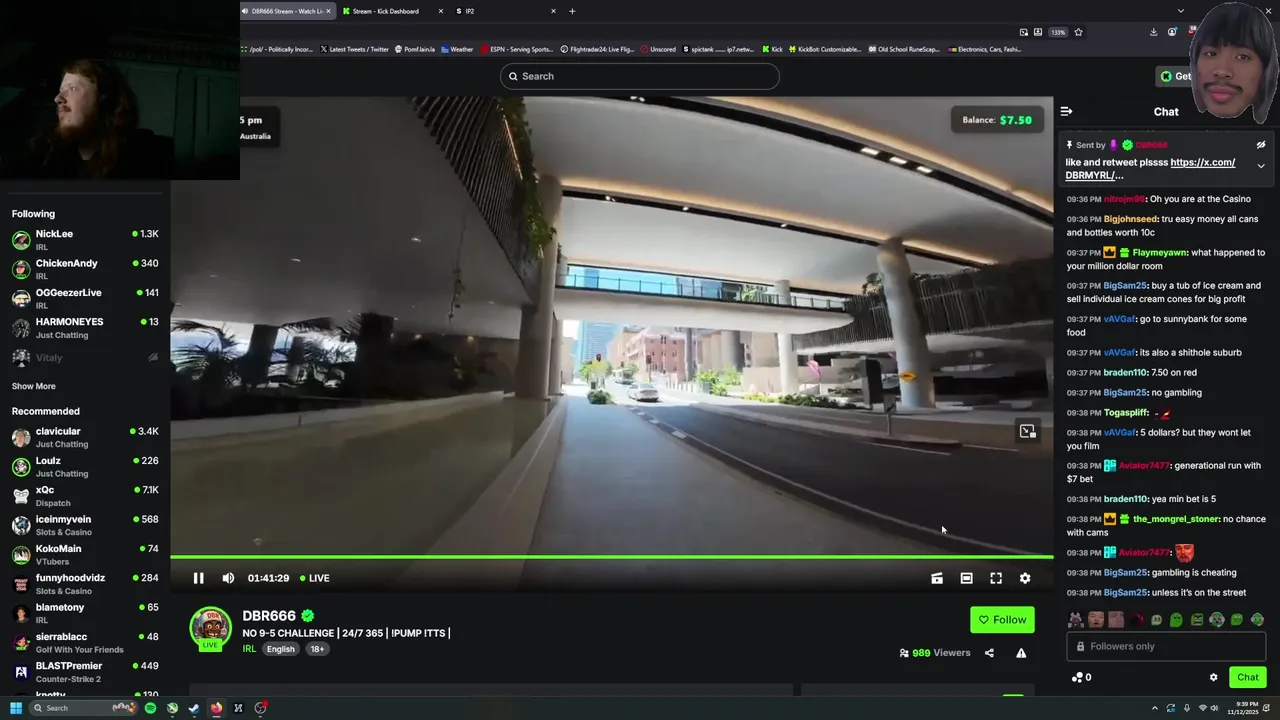Click the 133% zoom level indicator
This screenshot has width=1280, height=720.
[1058, 32]
